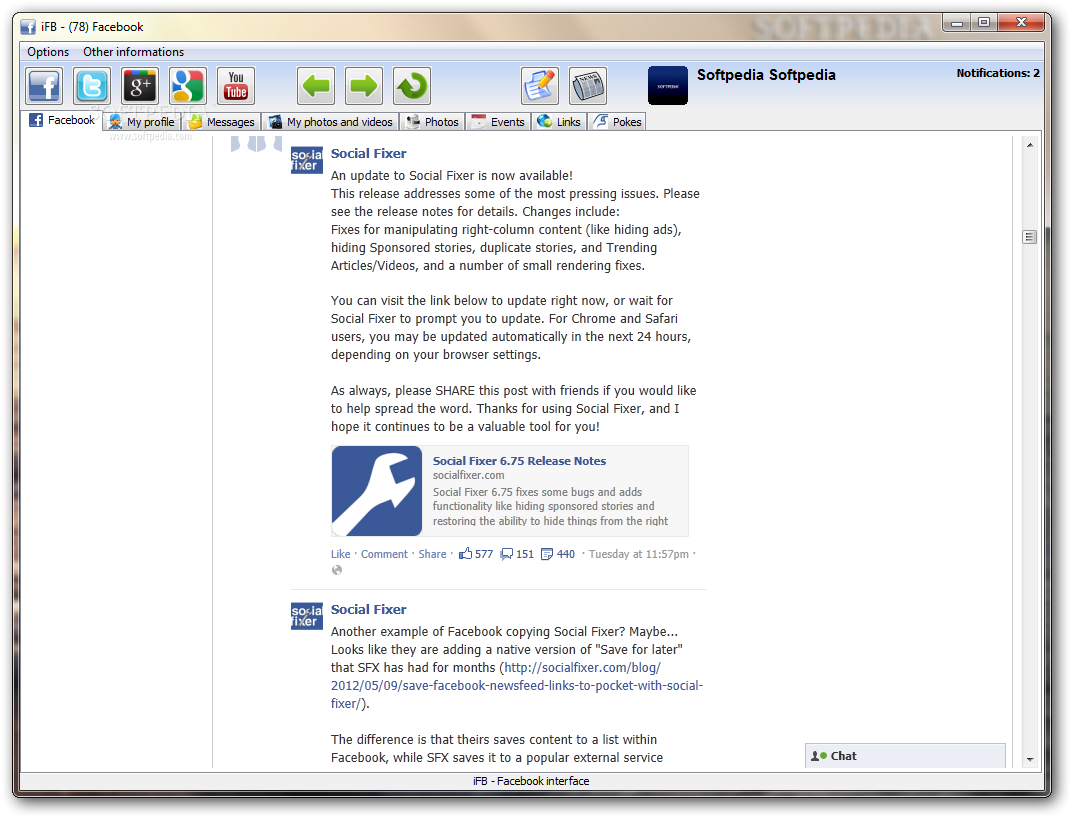This screenshot has width=1072, height=818.
Task: Switch to Messages tab
Action: [x=222, y=122]
